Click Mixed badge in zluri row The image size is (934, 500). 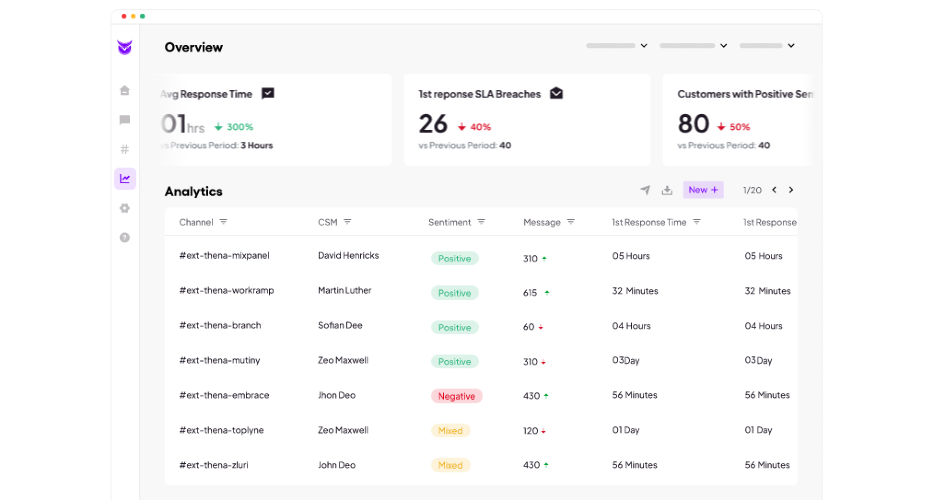(450, 465)
